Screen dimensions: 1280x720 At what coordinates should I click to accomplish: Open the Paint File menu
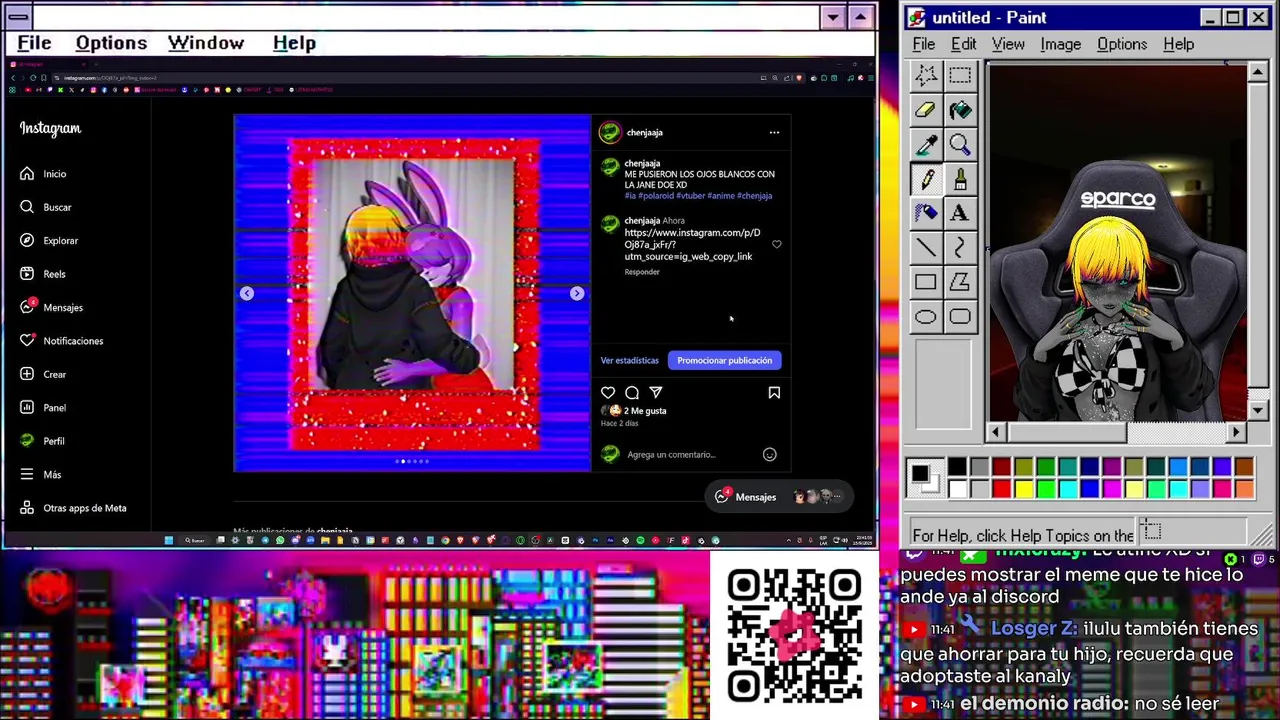click(x=924, y=44)
